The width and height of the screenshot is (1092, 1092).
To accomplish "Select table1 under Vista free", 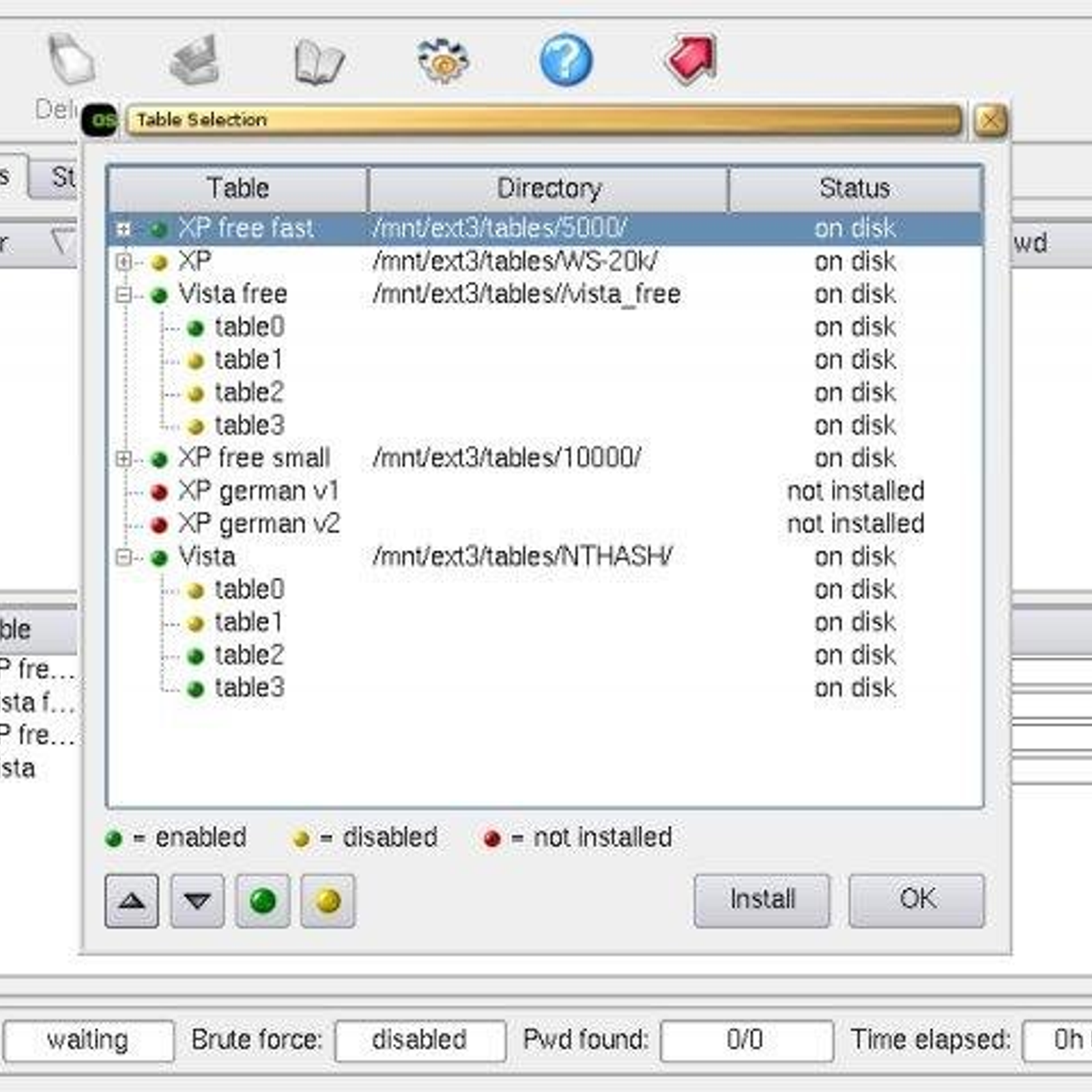I will click(x=545, y=360).
